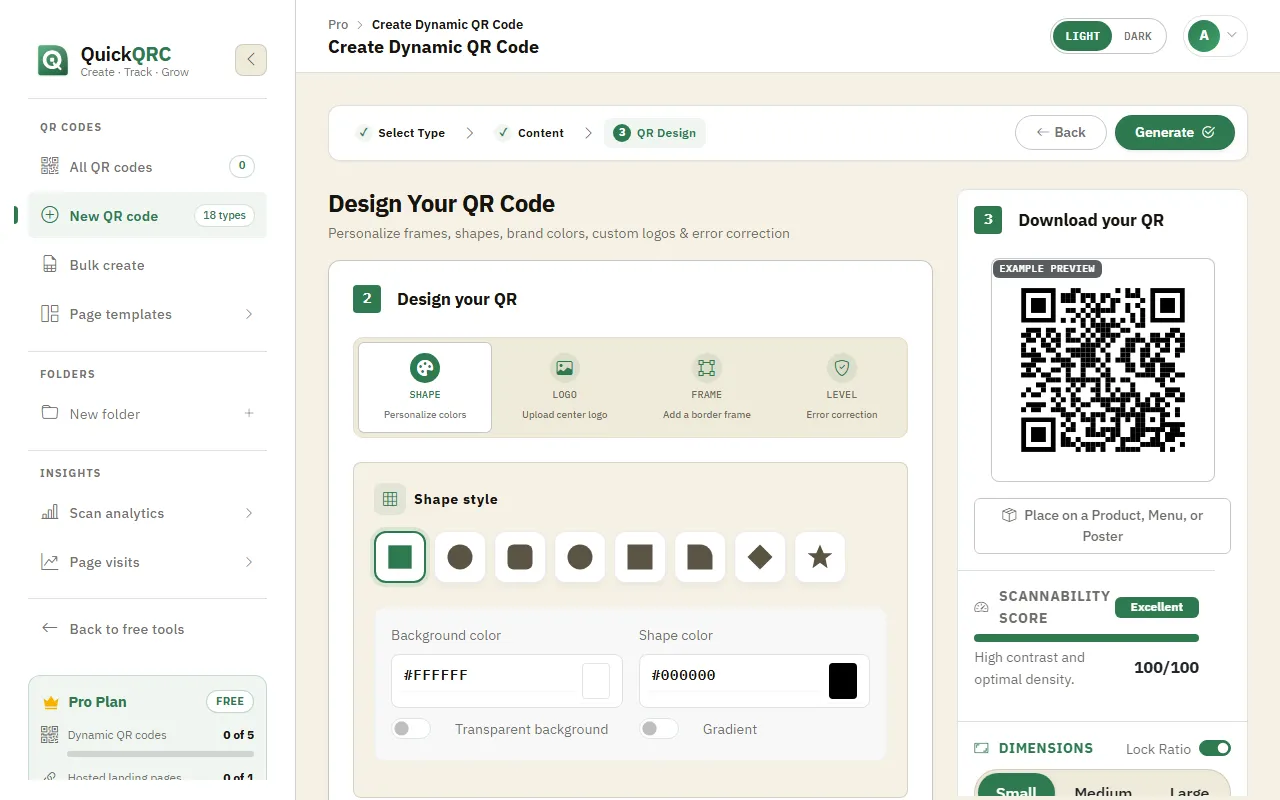This screenshot has height=800, width=1280.
Task: Open the black shape color swatch
Action: [843, 681]
